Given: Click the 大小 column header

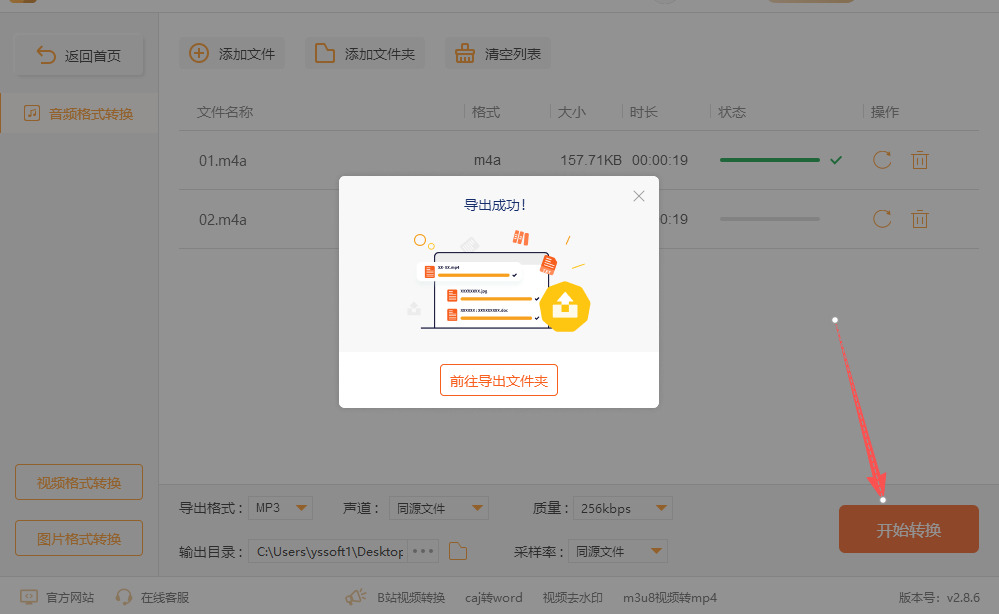Looking at the screenshot, I should [x=571, y=112].
